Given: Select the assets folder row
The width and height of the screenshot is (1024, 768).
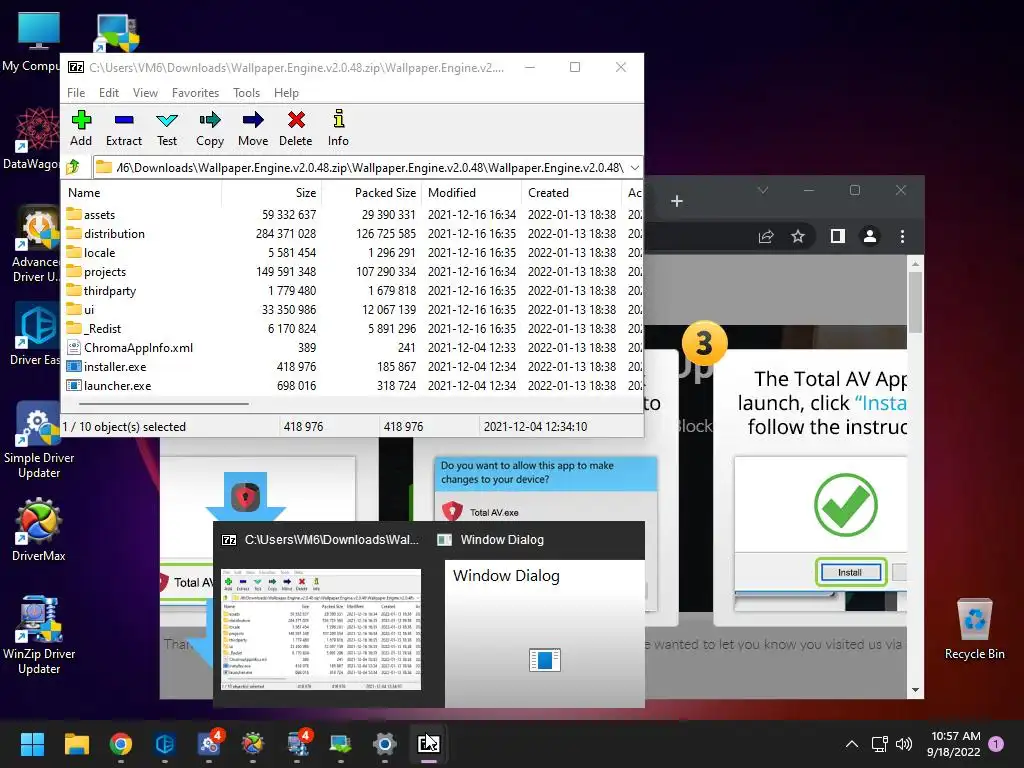Looking at the screenshot, I should click(352, 214).
